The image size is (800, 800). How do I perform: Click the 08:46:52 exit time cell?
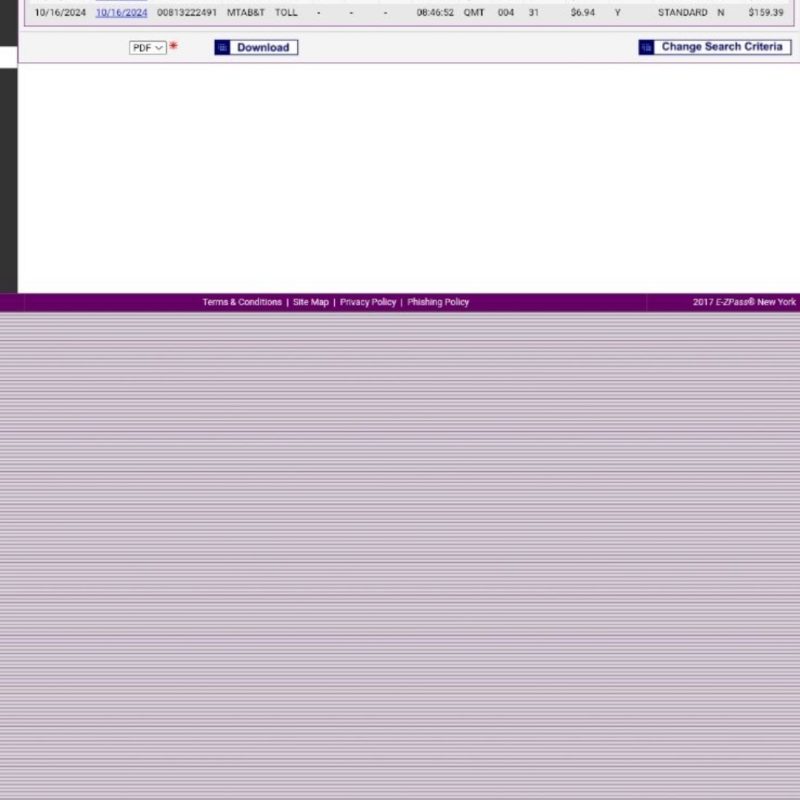click(x=435, y=12)
